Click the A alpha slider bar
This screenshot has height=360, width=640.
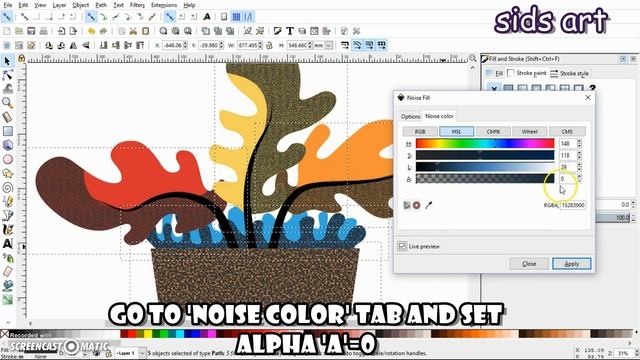click(x=485, y=179)
